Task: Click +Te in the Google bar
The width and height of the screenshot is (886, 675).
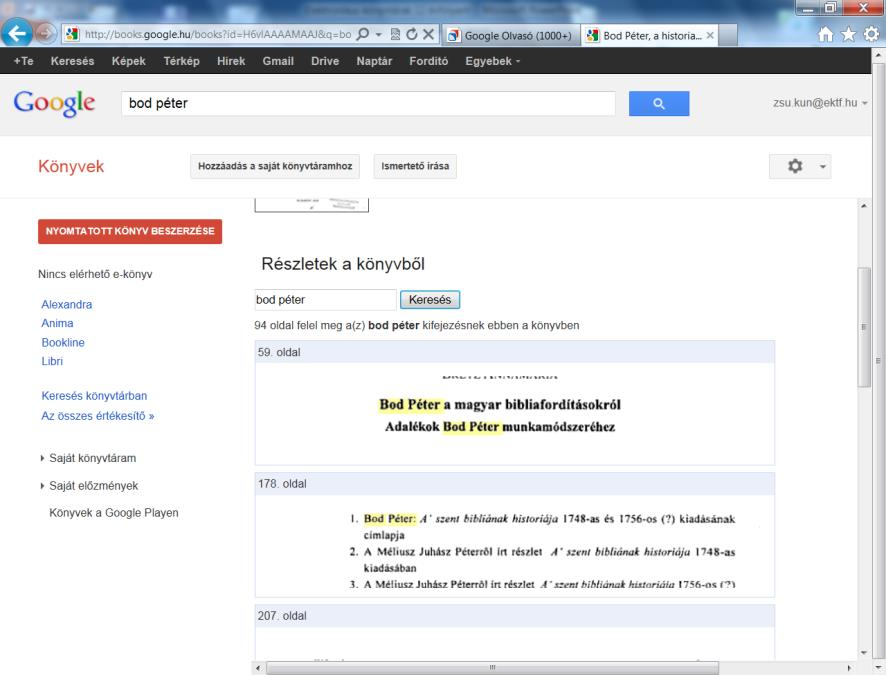Action: coord(24,61)
